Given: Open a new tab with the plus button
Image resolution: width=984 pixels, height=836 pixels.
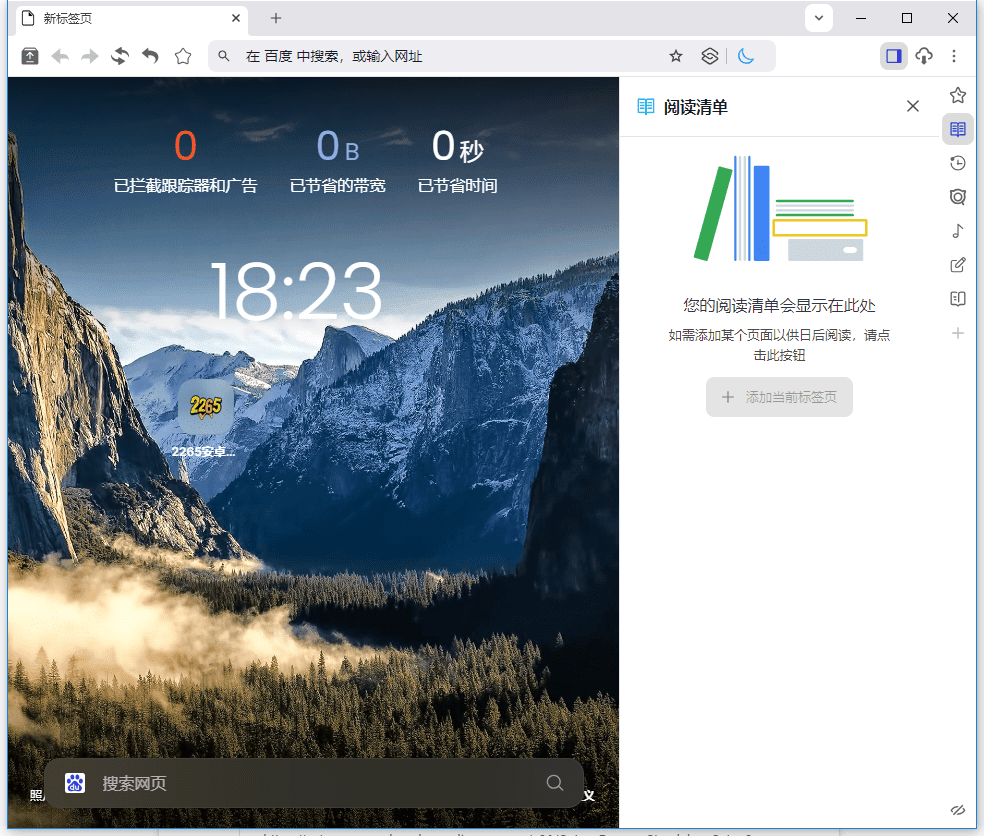Looking at the screenshot, I should tap(274, 18).
